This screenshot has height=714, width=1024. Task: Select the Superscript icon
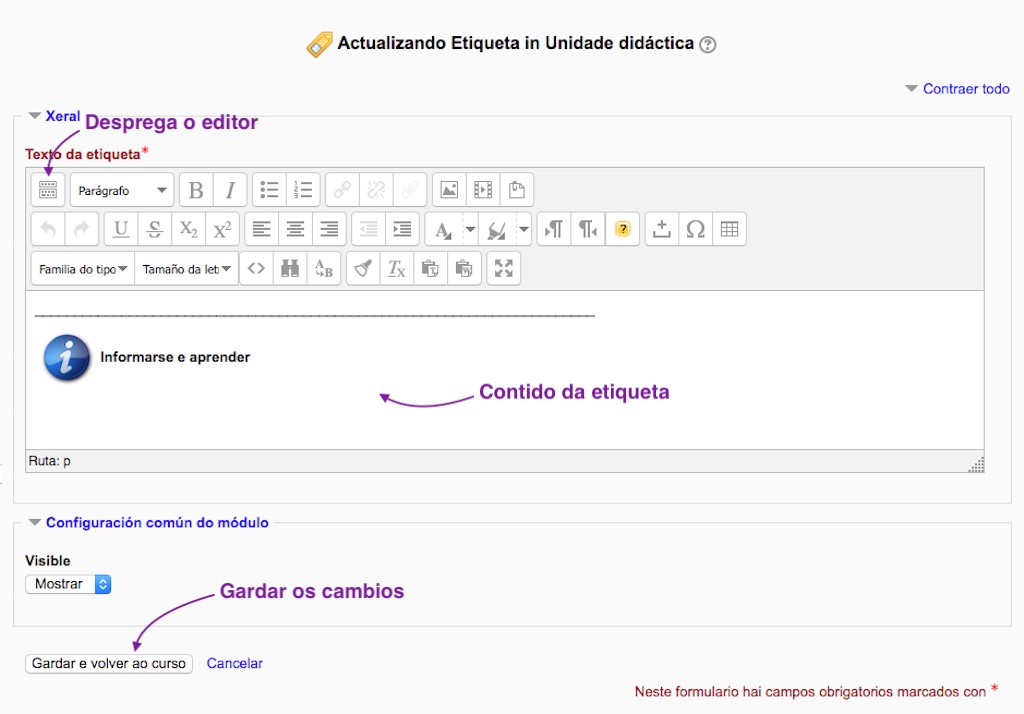220,229
